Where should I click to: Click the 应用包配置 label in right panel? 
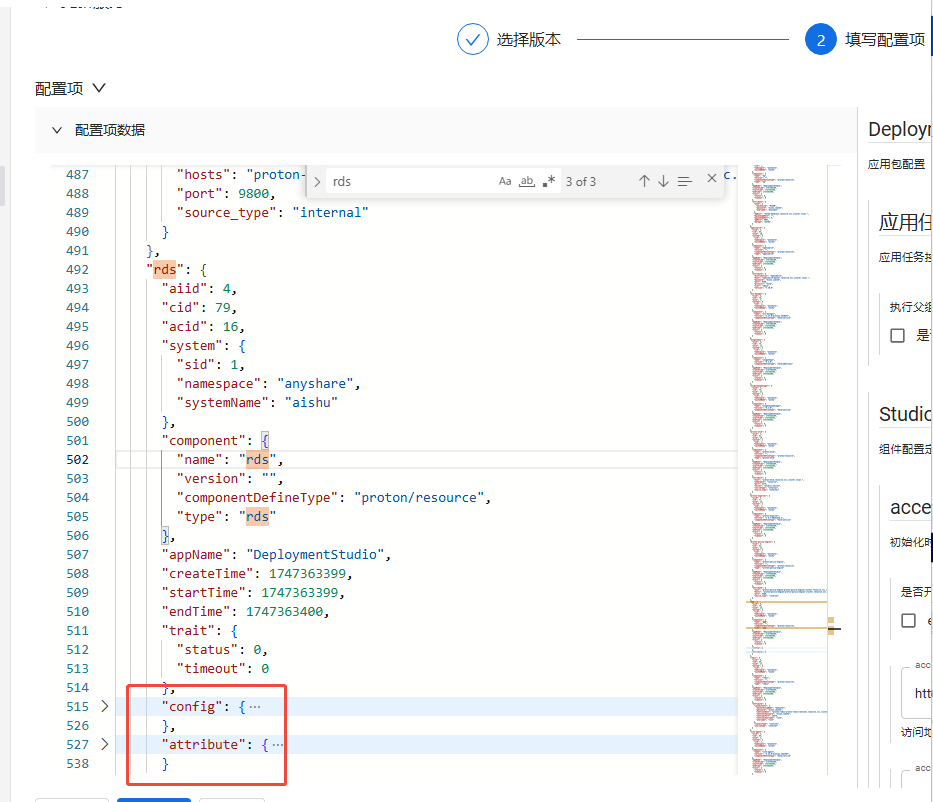tap(896, 164)
